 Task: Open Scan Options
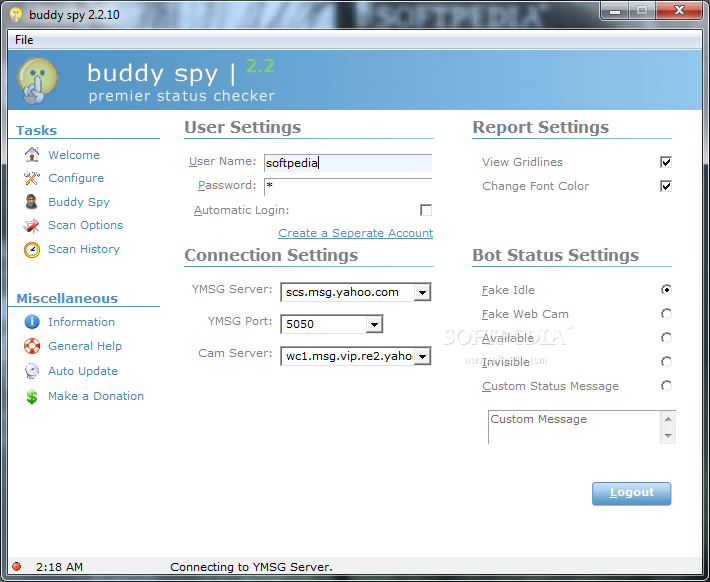pos(86,225)
